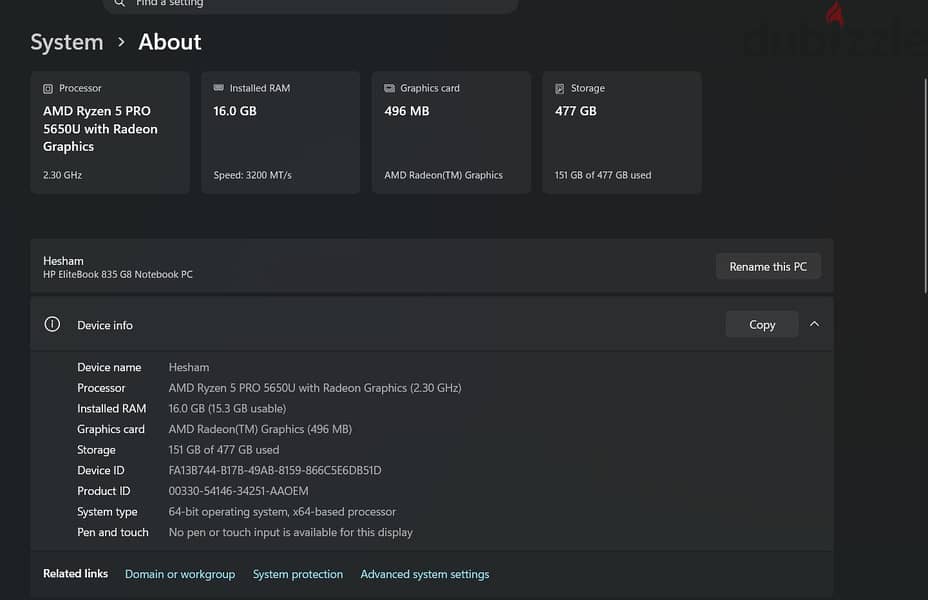Click the Graphics card icon
The image size is (928, 600).
(x=389, y=88)
